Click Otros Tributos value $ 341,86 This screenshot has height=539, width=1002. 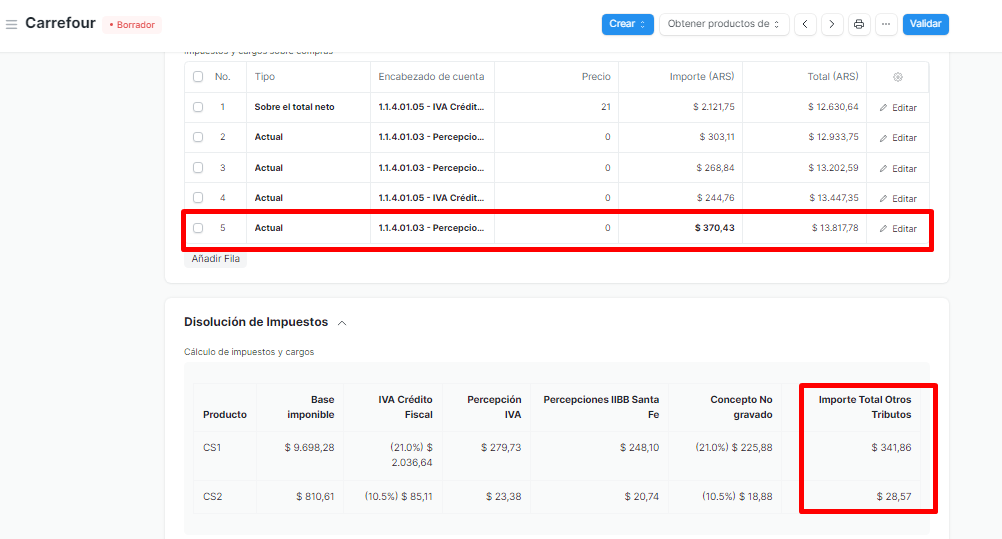click(x=891, y=448)
